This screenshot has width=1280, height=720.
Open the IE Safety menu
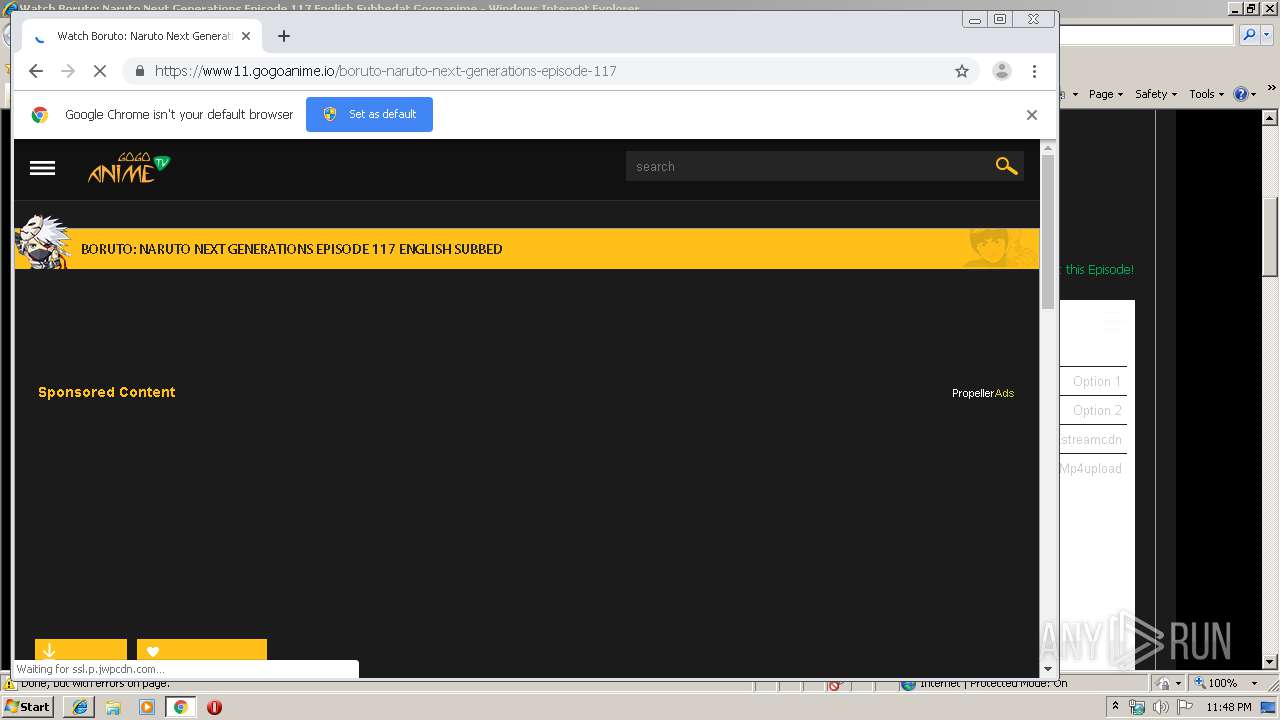(x=1156, y=94)
